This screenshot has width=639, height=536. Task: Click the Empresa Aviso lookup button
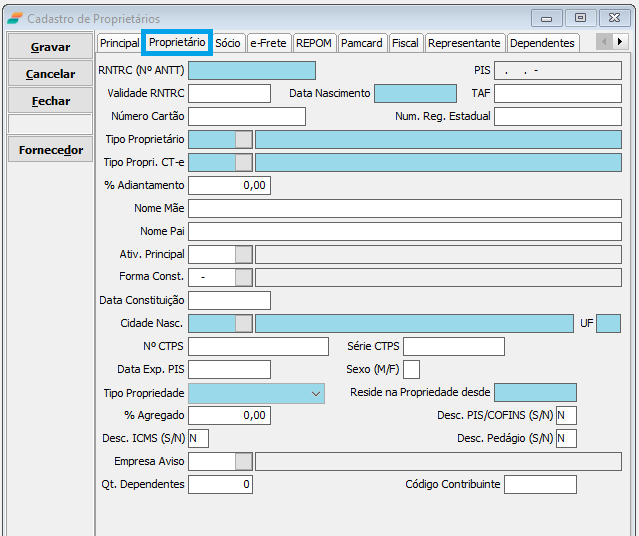pos(243,461)
